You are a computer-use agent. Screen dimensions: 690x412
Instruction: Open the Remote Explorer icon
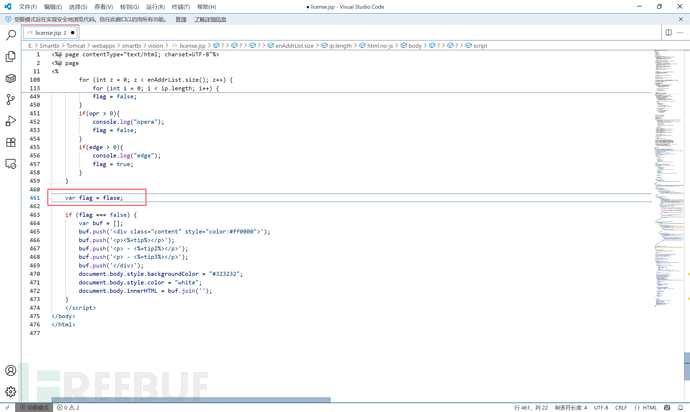[11, 164]
